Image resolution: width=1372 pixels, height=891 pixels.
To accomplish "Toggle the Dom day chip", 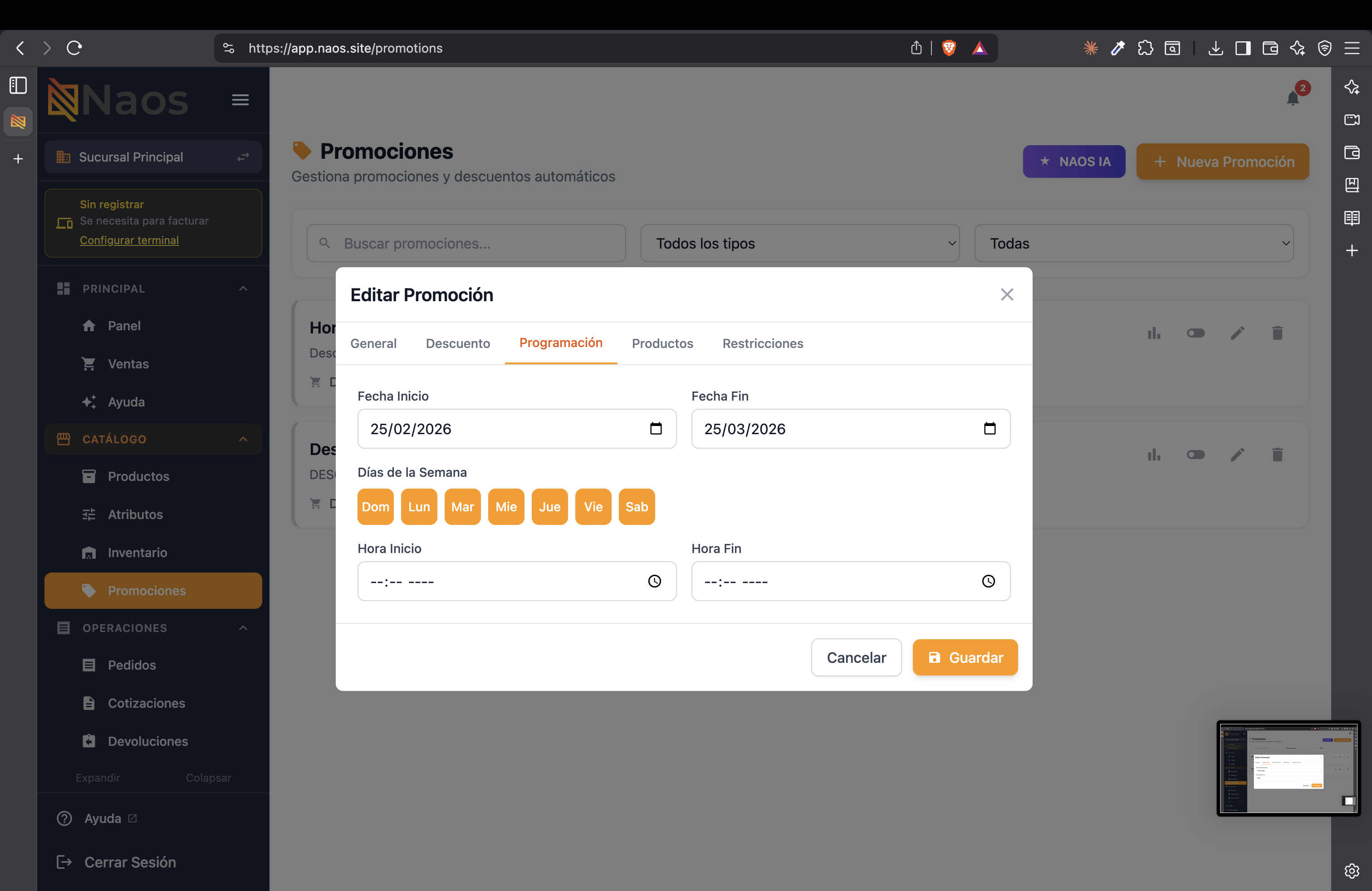I will 375,507.
